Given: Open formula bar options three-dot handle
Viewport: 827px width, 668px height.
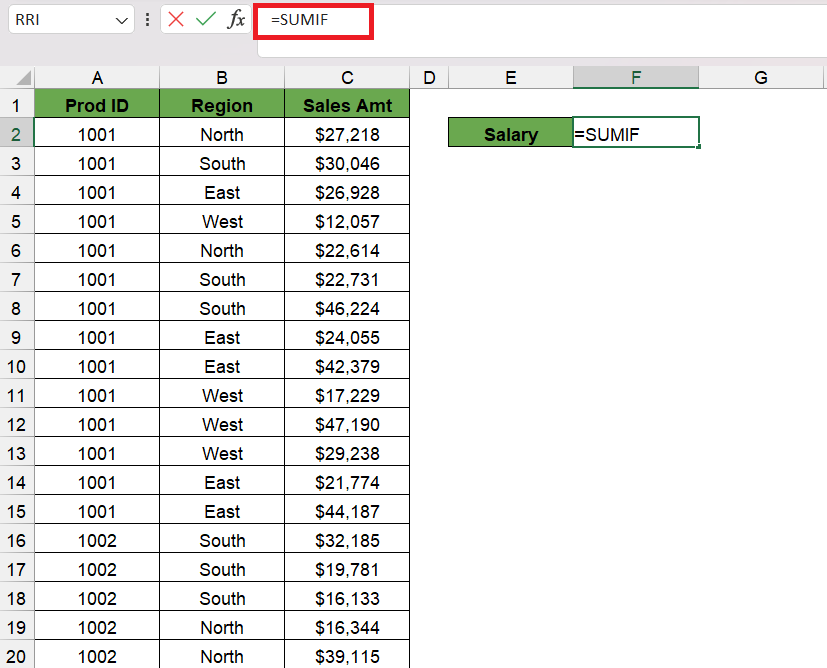Looking at the screenshot, I should coord(147,20).
